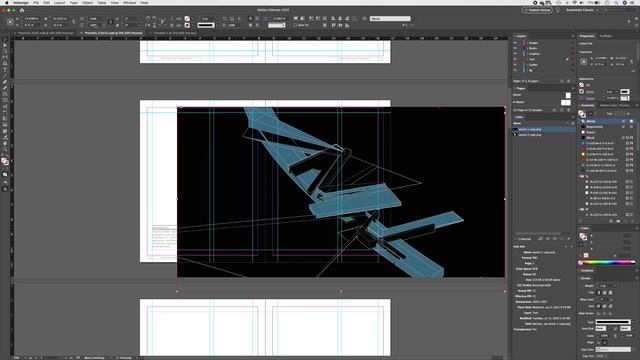
Task: Select the Hand tool
Action: (5, 143)
